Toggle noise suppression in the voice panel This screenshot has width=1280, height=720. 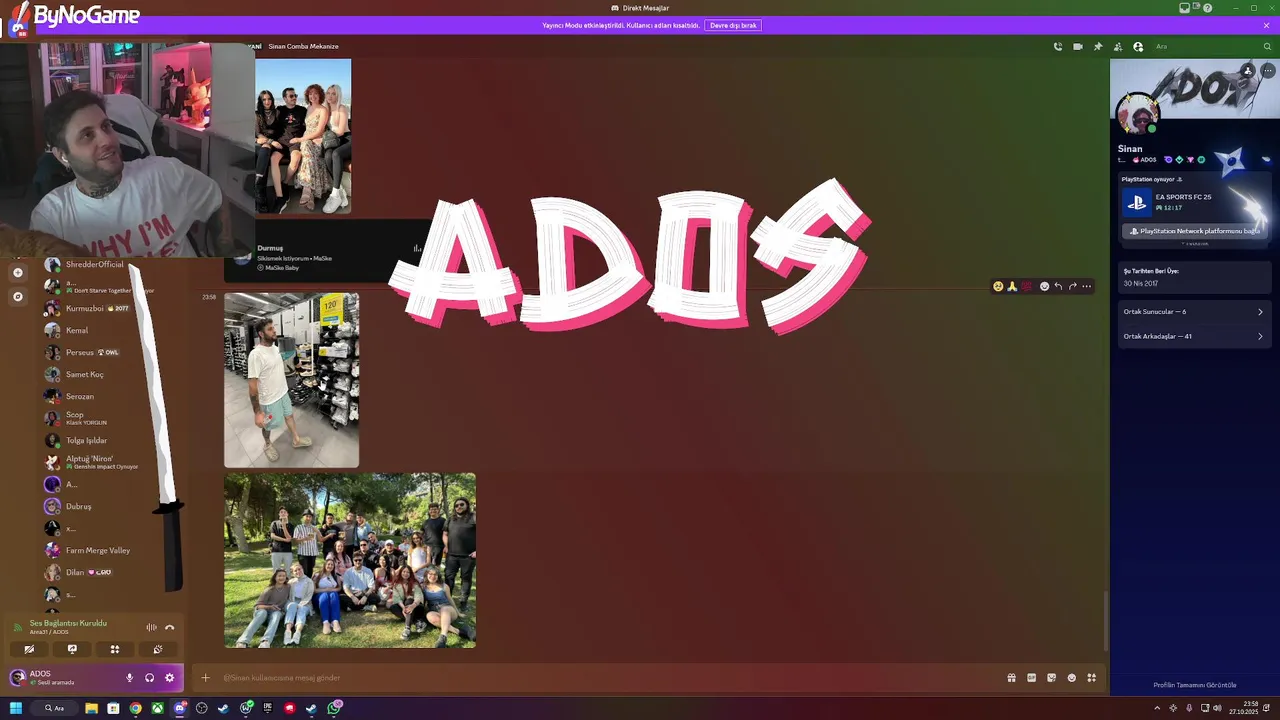151,627
